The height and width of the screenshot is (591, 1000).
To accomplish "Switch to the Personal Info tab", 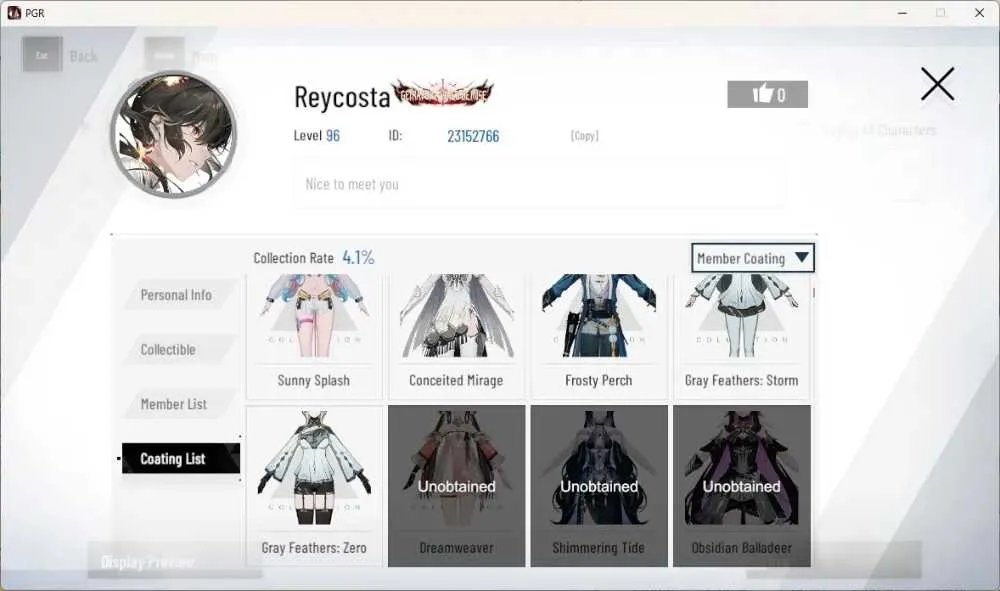I will click(x=181, y=295).
